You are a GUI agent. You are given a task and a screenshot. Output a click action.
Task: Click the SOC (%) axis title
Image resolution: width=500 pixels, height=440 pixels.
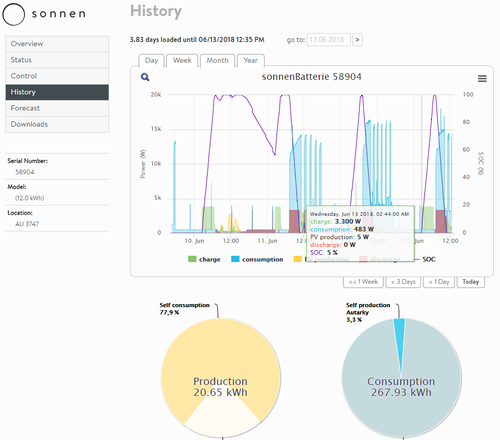[480, 163]
